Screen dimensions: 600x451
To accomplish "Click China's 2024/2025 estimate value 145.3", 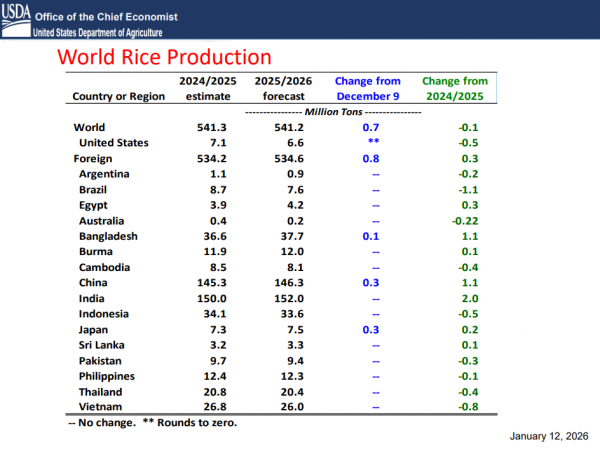I will 206,283.
